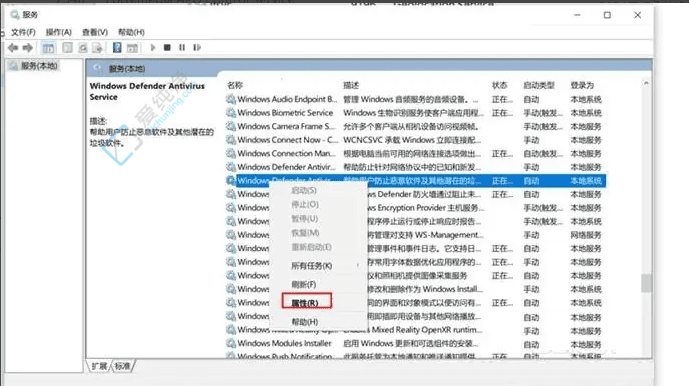Select the Windows Audio Endpoint Builder service
The height and width of the screenshot is (386, 689).
point(287,99)
